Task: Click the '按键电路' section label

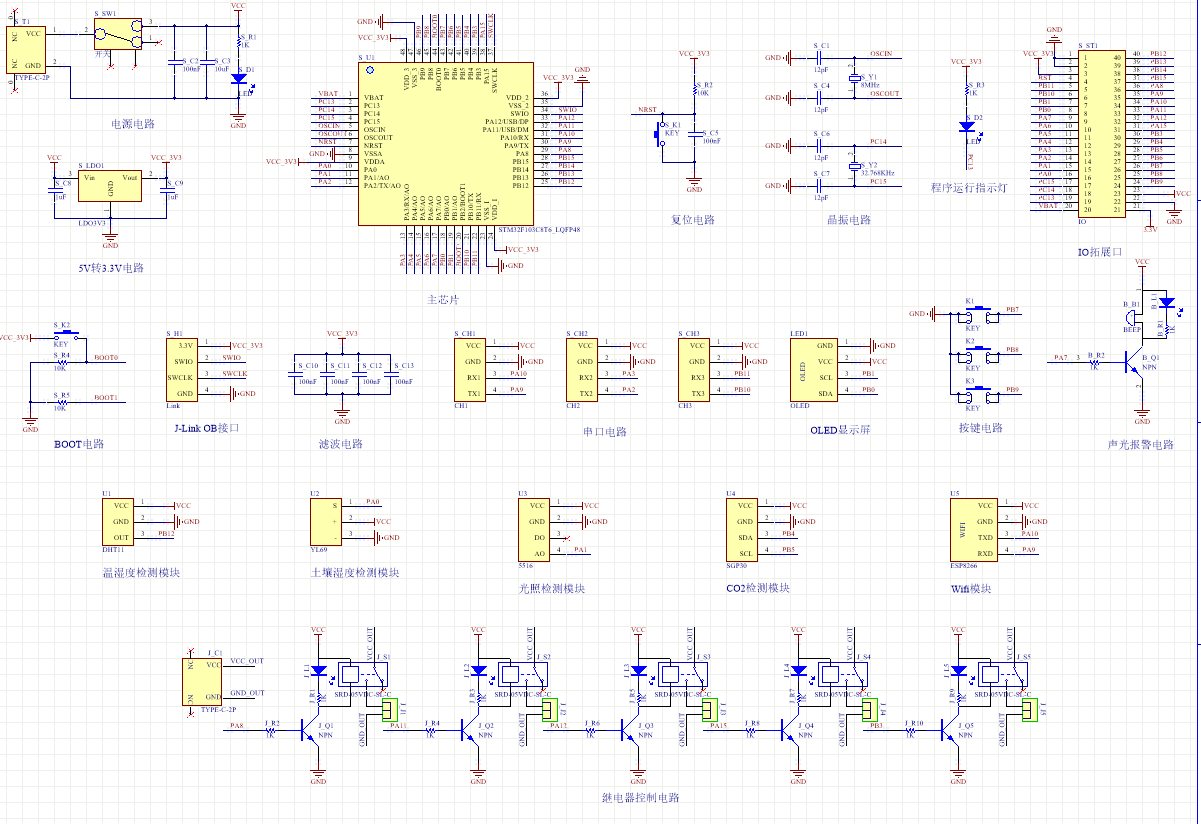Action: tap(979, 428)
